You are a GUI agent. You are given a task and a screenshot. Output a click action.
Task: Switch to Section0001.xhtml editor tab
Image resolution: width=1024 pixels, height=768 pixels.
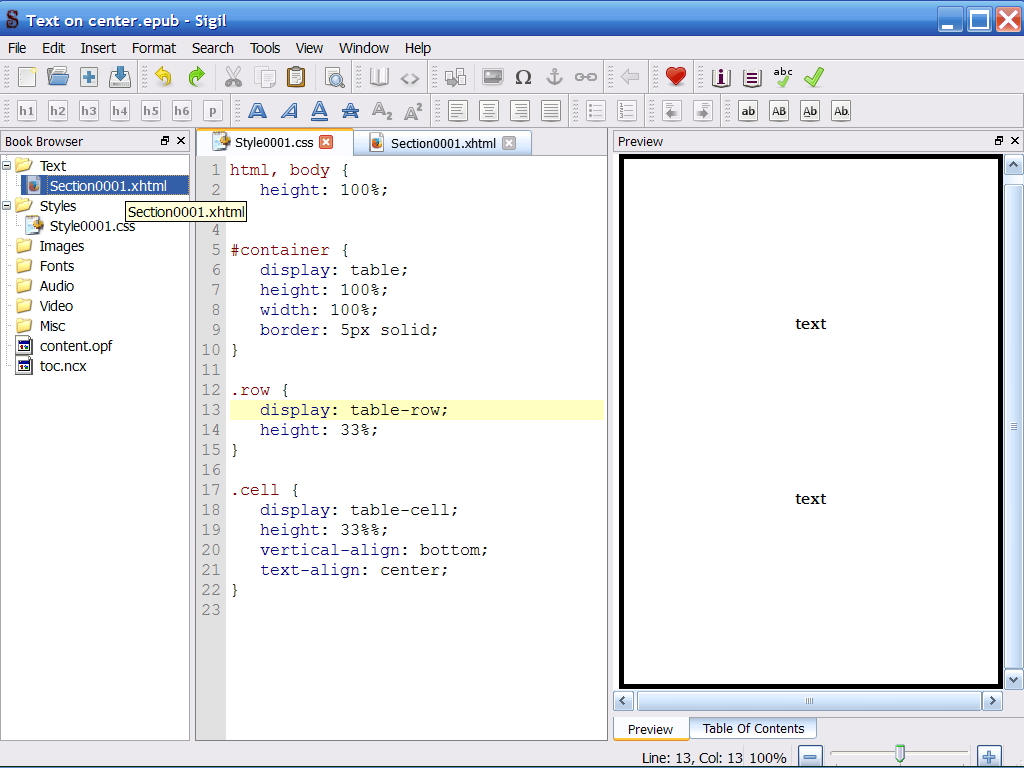[x=442, y=143]
